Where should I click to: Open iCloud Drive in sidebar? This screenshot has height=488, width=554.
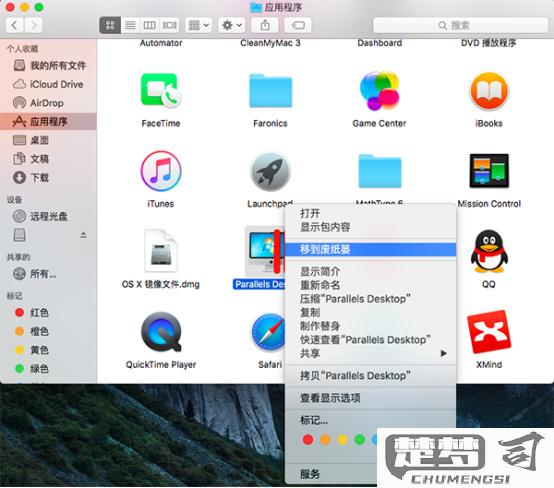pyautogui.click(x=48, y=84)
